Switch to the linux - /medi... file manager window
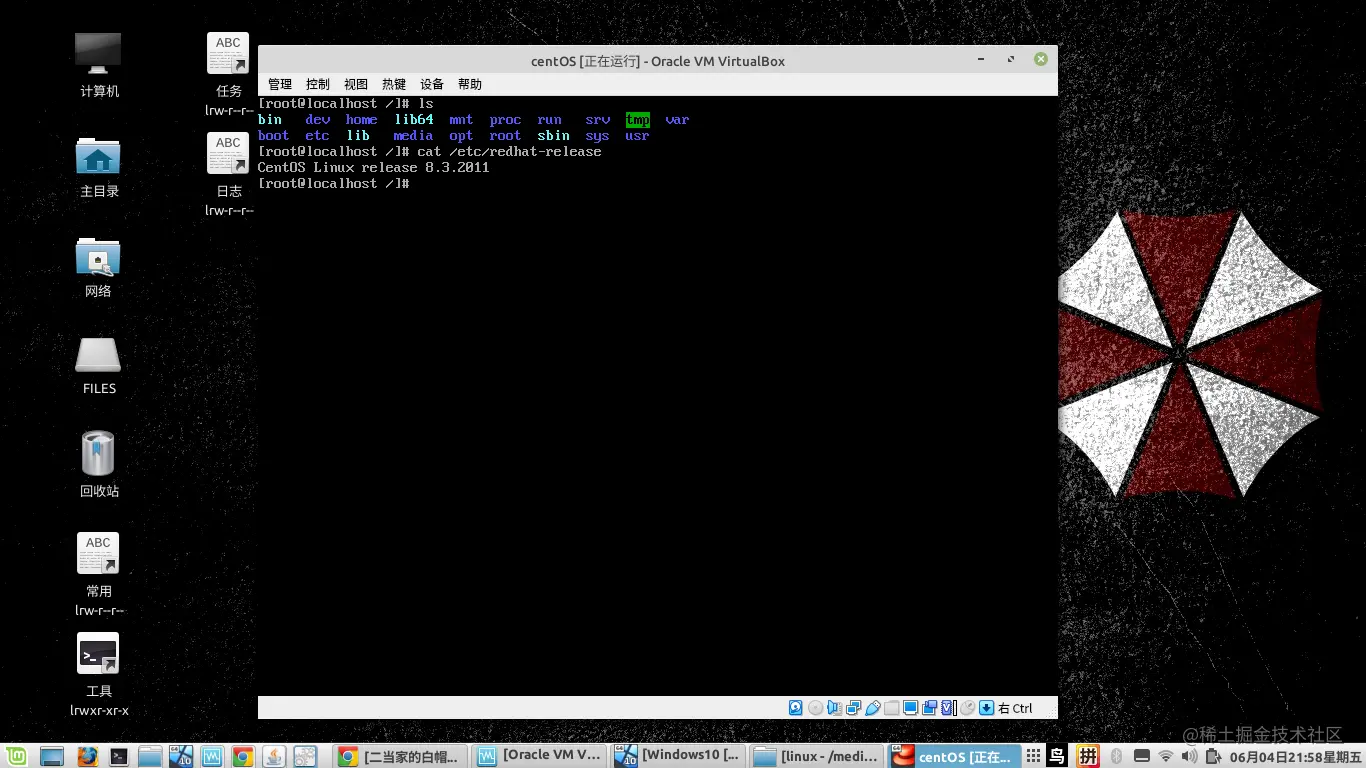The height and width of the screenshot is (768, 1366). pyautogui.click(x=817, y=756)
